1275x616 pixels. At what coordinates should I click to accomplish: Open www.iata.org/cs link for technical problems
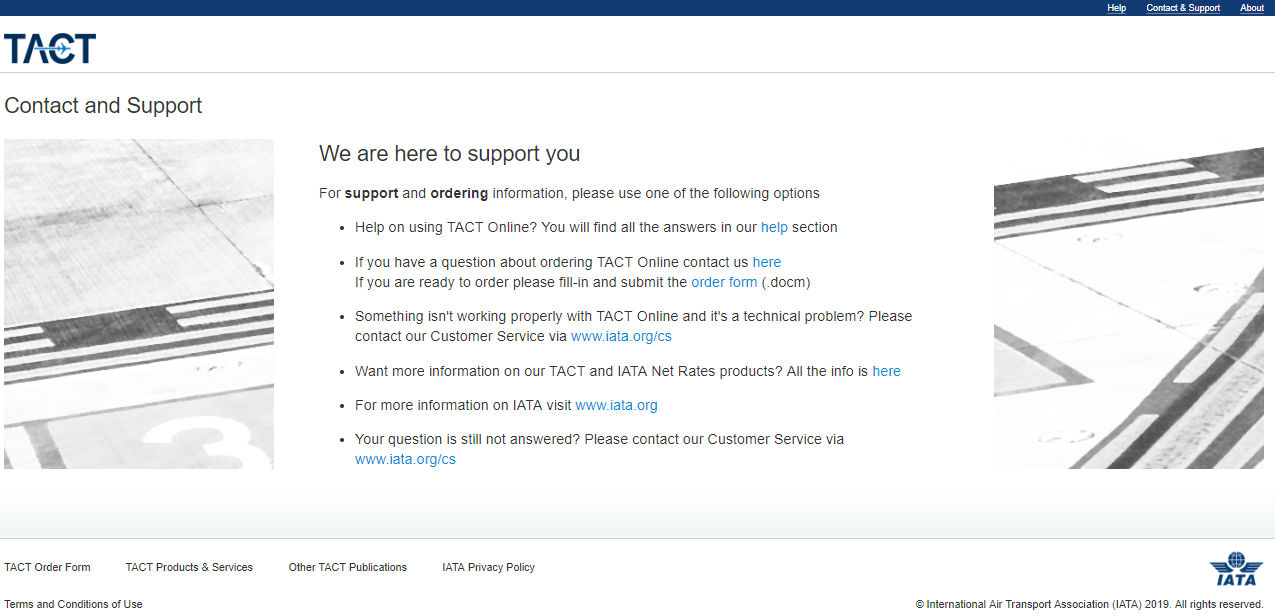621,336
